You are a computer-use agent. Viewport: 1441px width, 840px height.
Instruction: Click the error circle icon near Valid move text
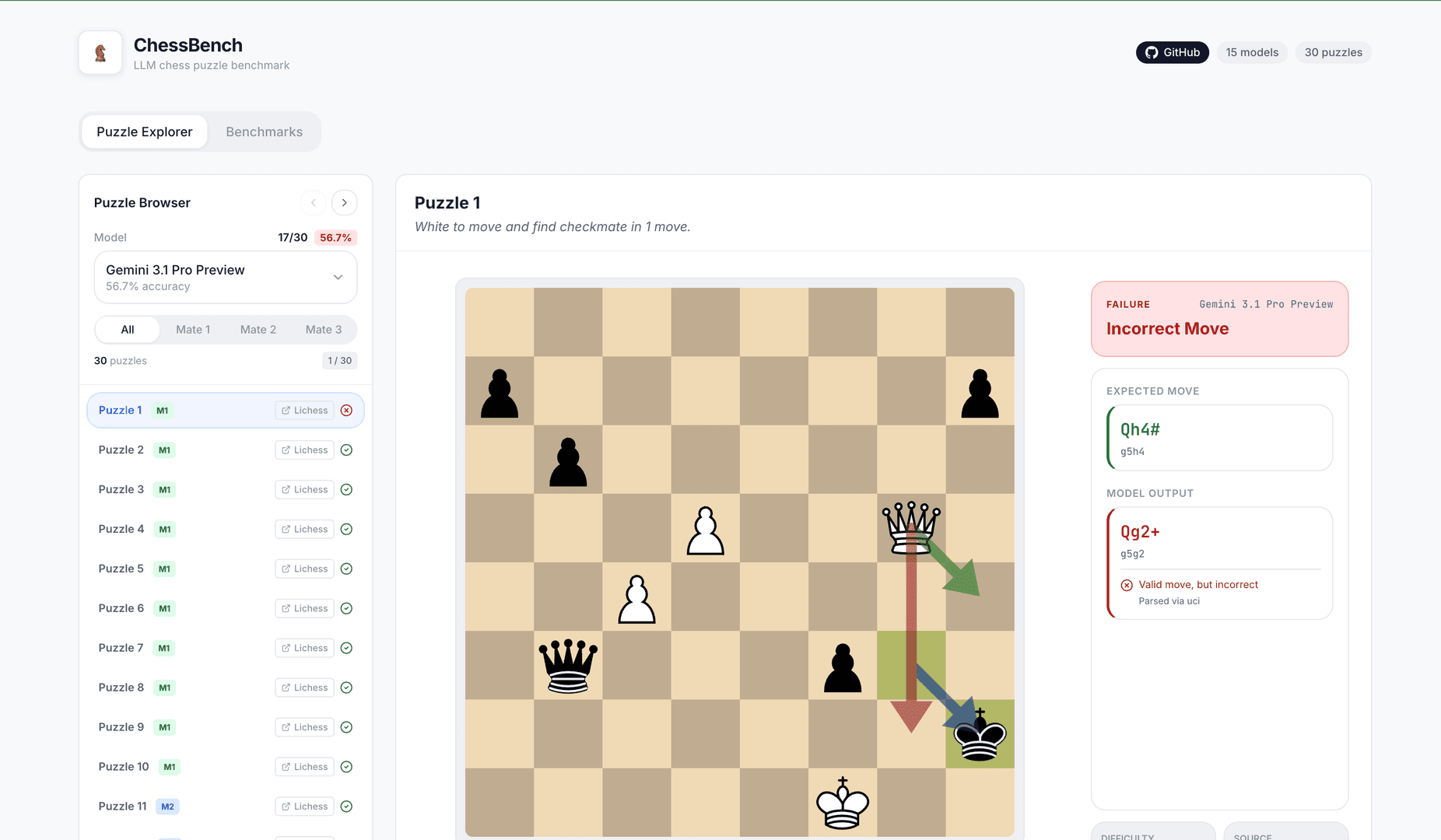coord(1127,584)
